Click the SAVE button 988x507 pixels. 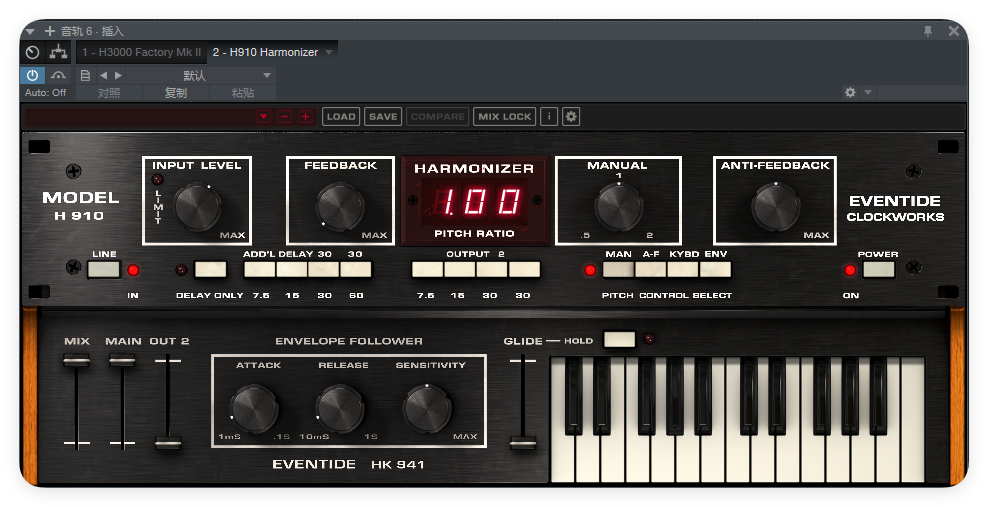pyautogui.click(x=383, y=117)
